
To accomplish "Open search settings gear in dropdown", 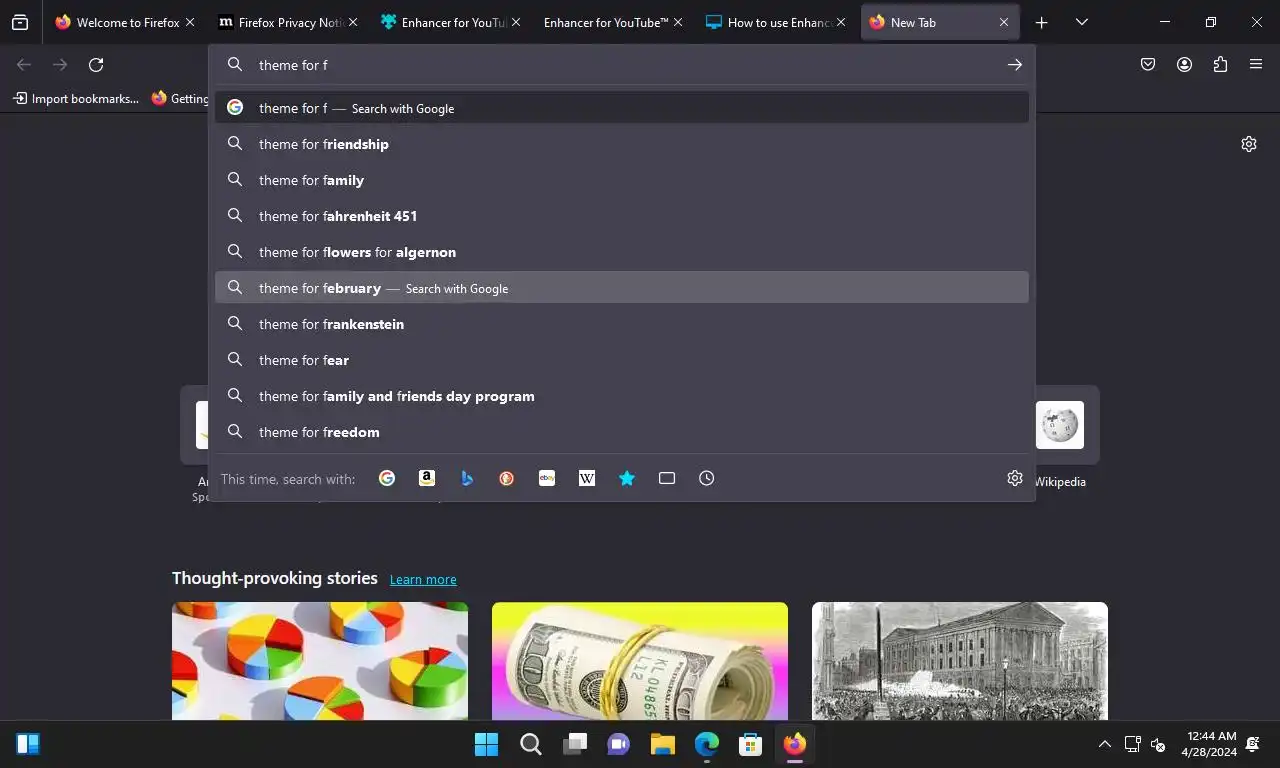I will (1015, 478).
